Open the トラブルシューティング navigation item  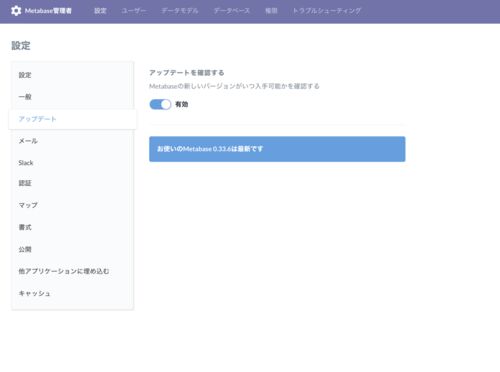(x=327, y=11)
